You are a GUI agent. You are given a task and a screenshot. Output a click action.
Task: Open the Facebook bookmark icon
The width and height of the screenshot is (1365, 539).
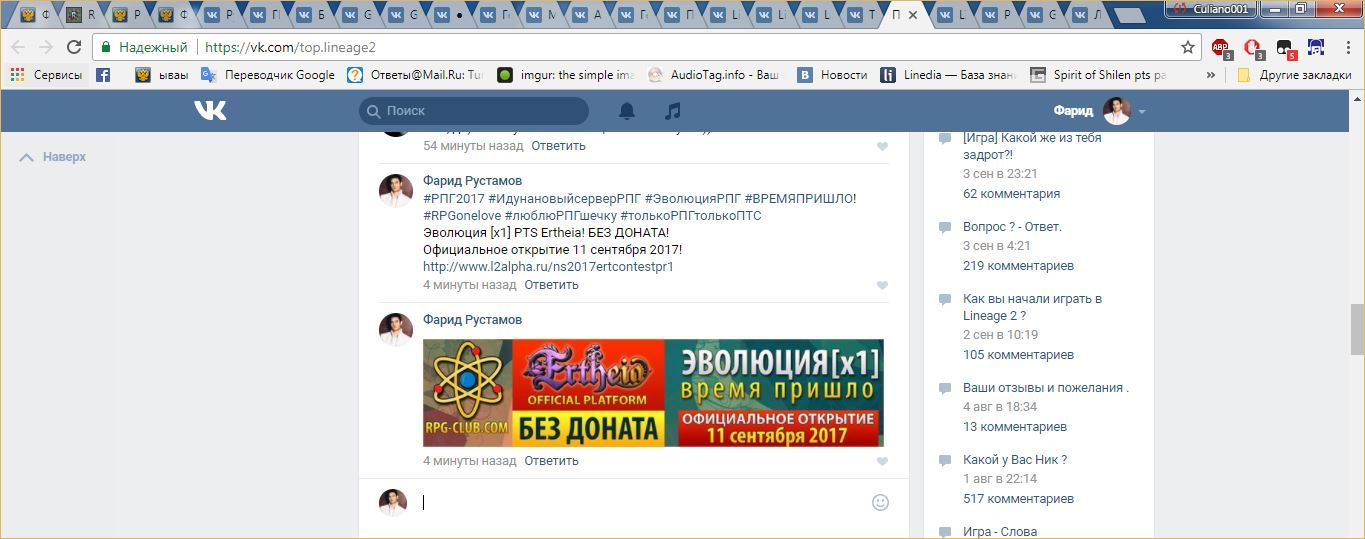pos(103,75)
